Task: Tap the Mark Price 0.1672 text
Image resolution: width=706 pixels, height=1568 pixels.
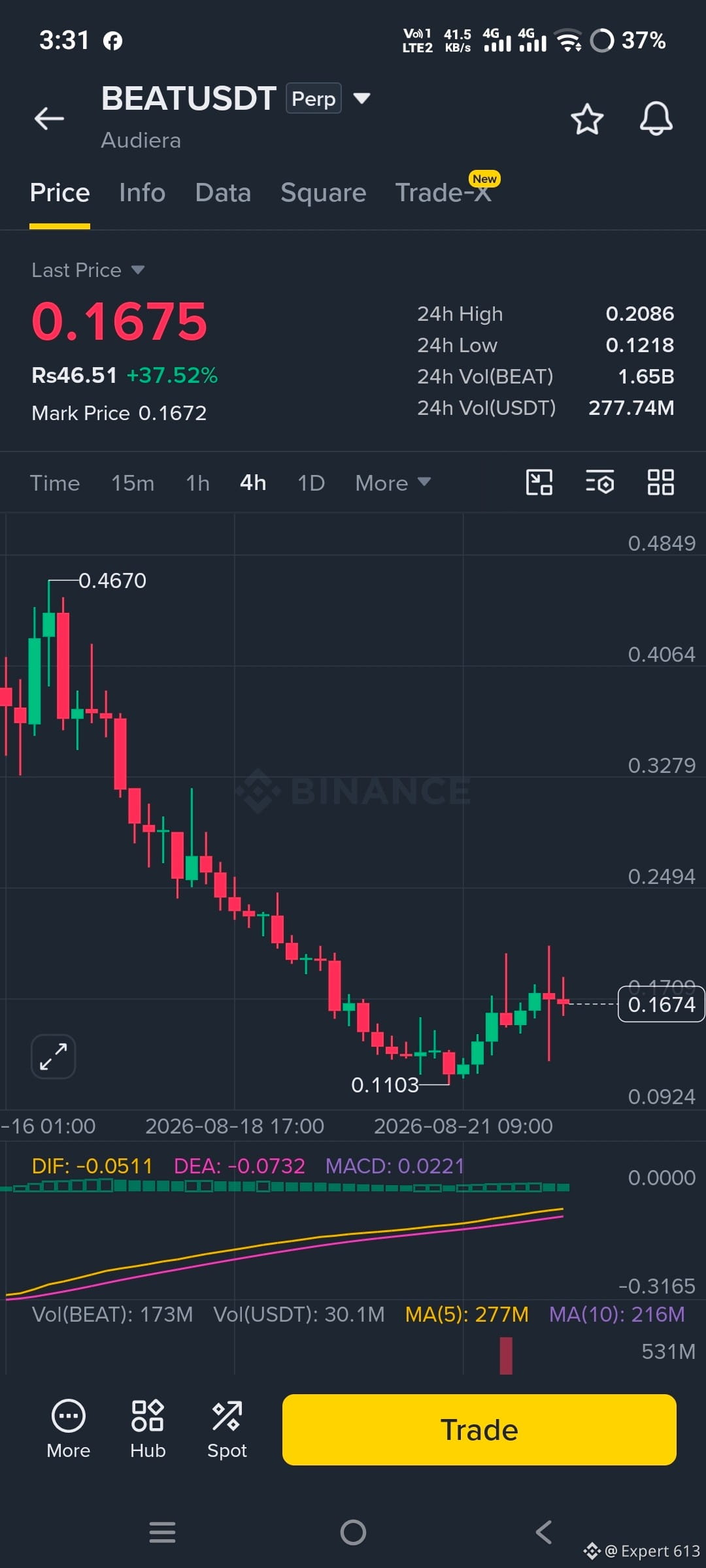Action: click(x=119, y=413)
